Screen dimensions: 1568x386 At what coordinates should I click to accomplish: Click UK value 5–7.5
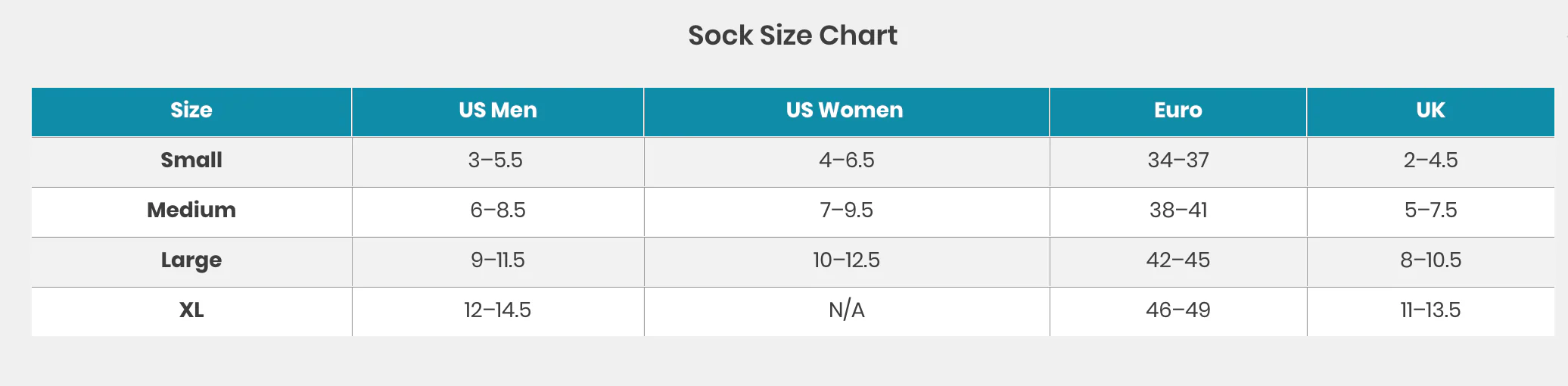pyautogui.click(x=1431, y=210)
